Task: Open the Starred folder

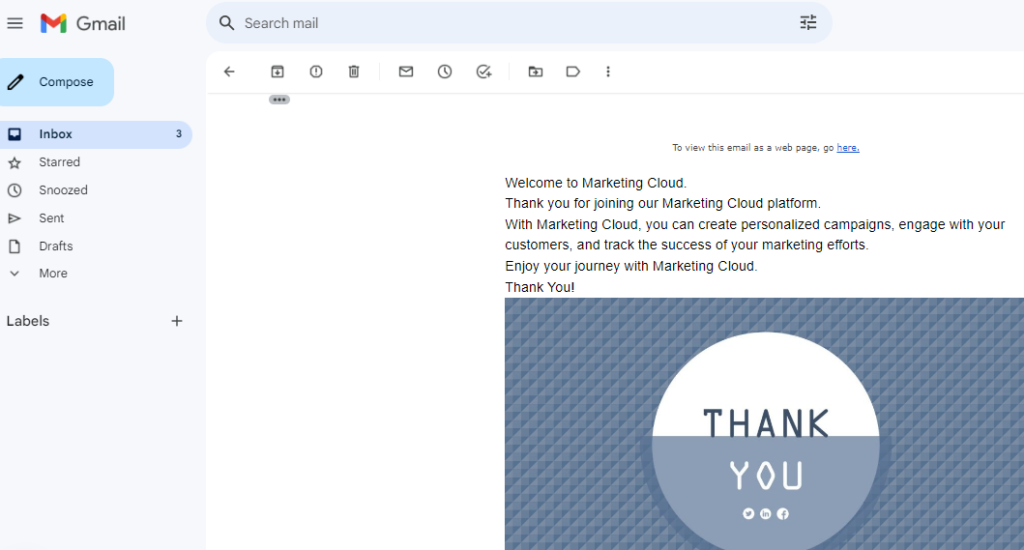Action: 59,162
